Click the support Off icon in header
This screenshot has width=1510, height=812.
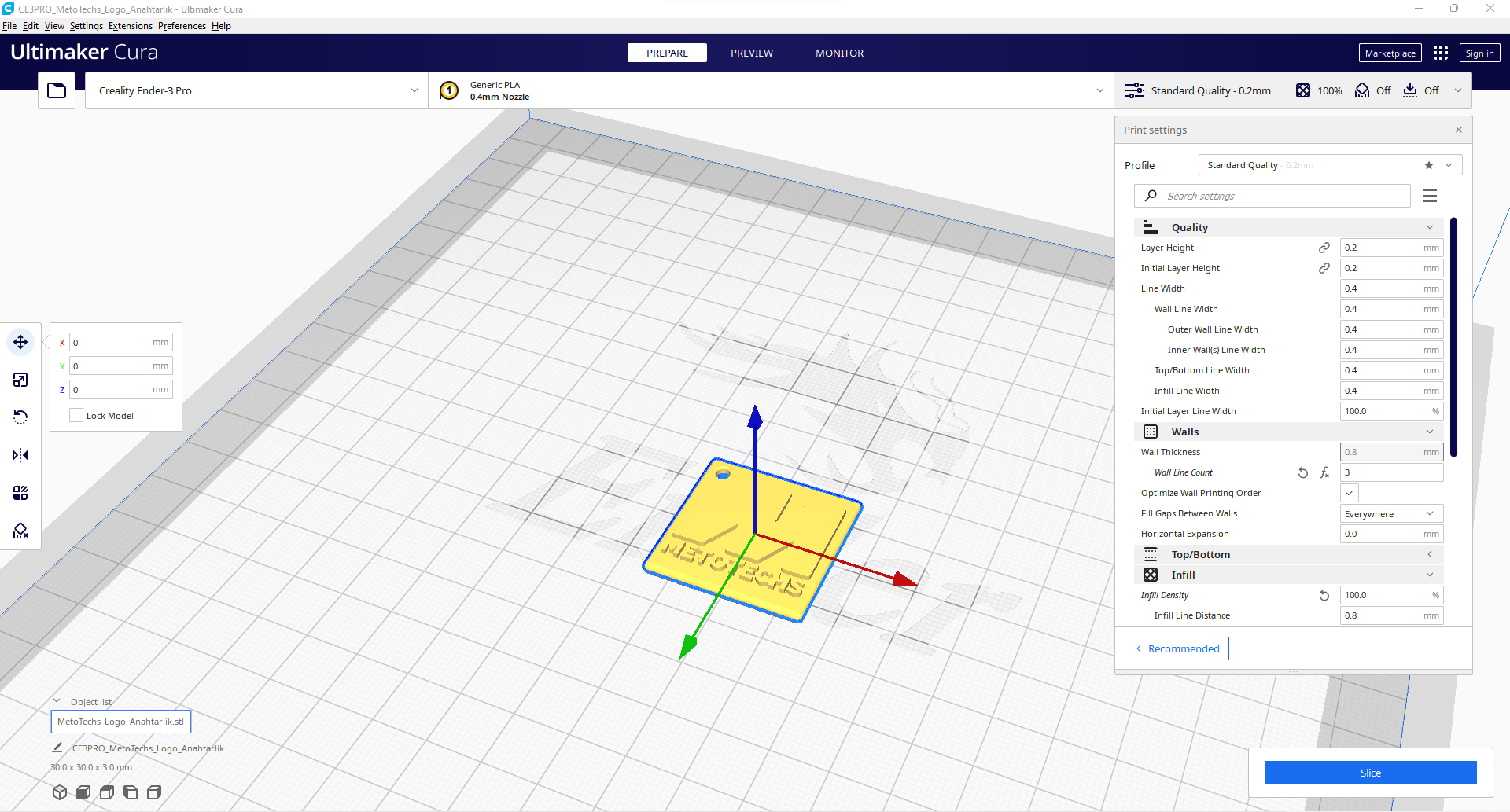1362,90
